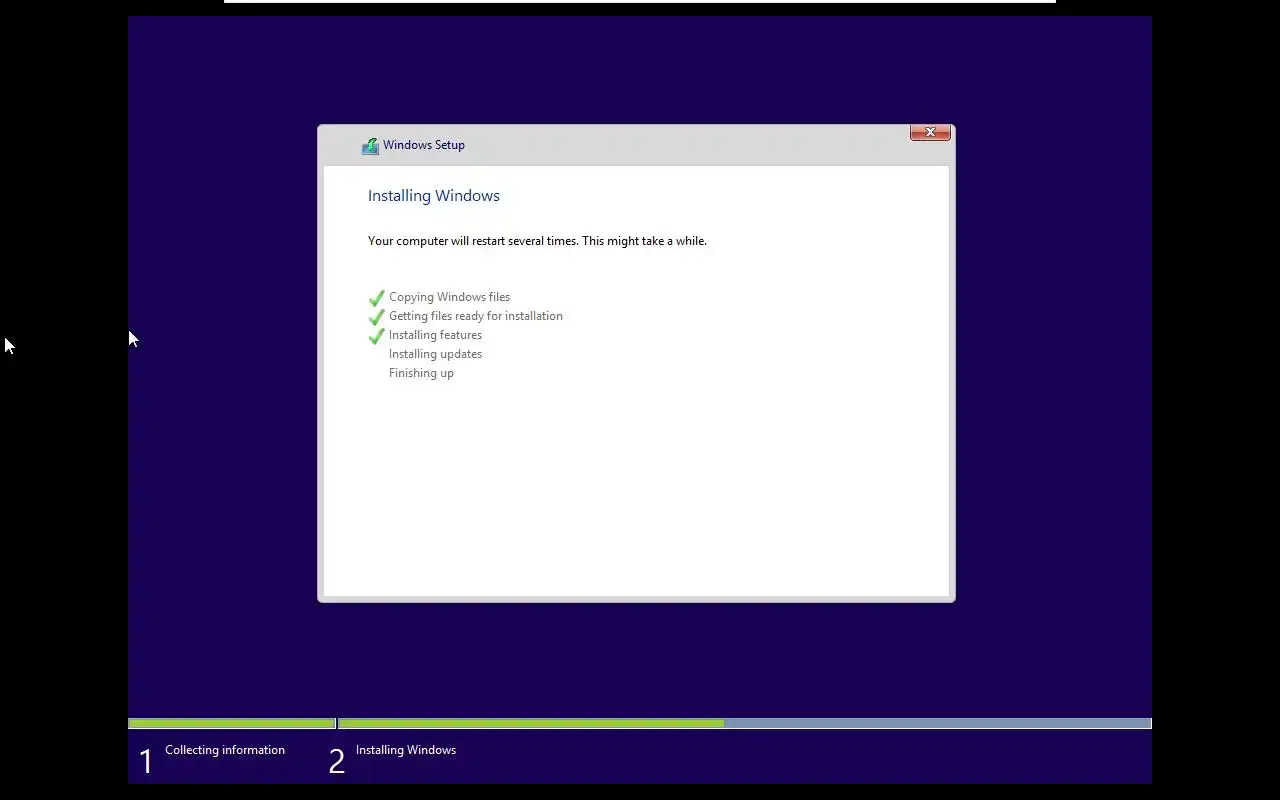This screenshot has width=1280, height=800.
Task: Click the 'Installing Windows' dialog heading
Action: 434,196
